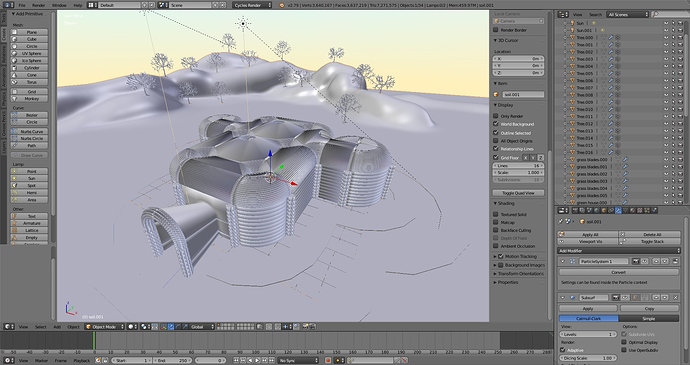
Task: Toggle Adaptive subdivision checkbox
Action: pyautogui.click(x=563, y=350)
